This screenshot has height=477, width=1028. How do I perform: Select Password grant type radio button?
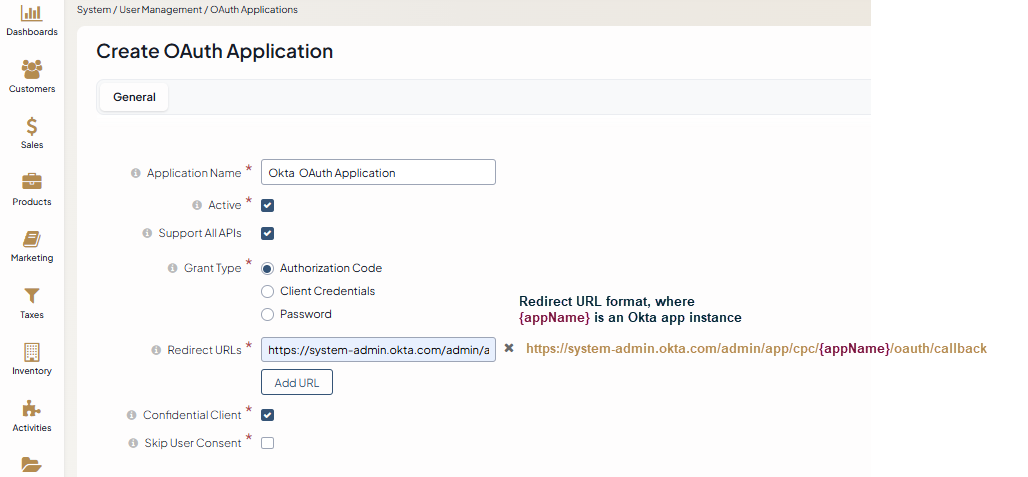[267, 314]
